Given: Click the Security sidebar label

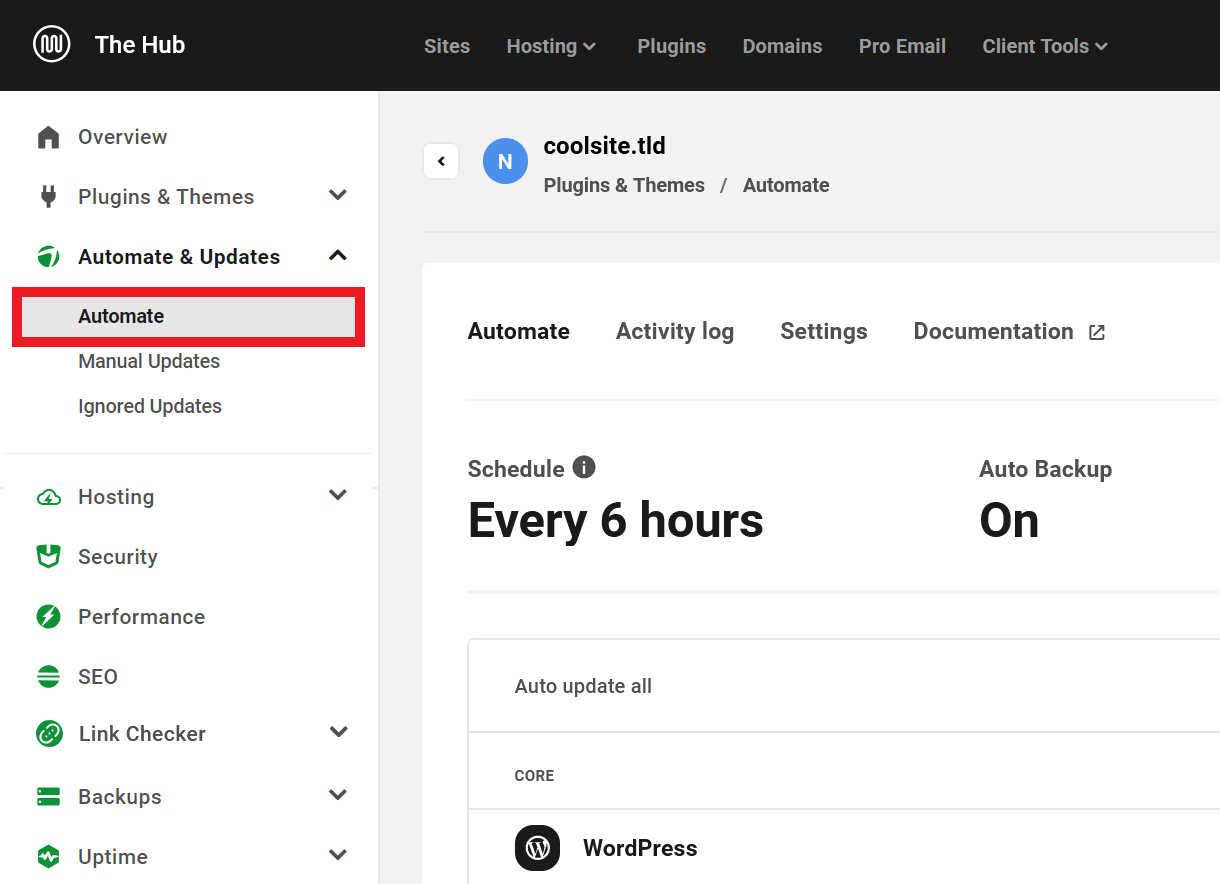Looking at the screenshot, I should [118, 557].
